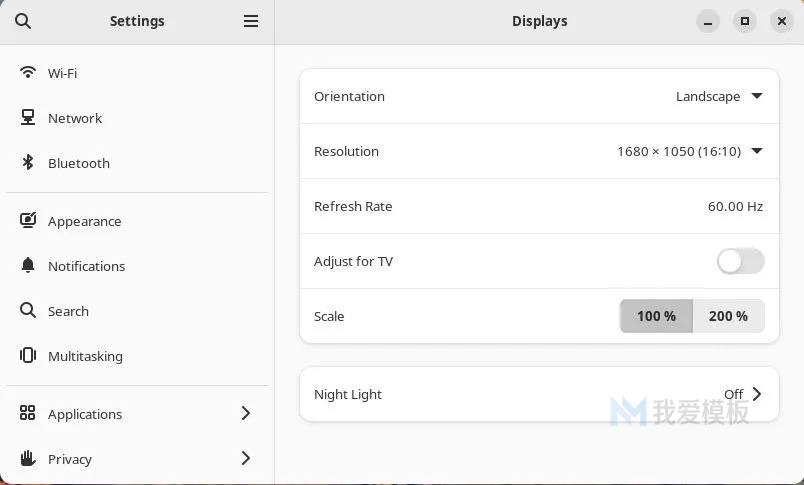804x485 pixels.
Task: Click the Multitasking icon in sidebar
Action: [x=28, y=355]
